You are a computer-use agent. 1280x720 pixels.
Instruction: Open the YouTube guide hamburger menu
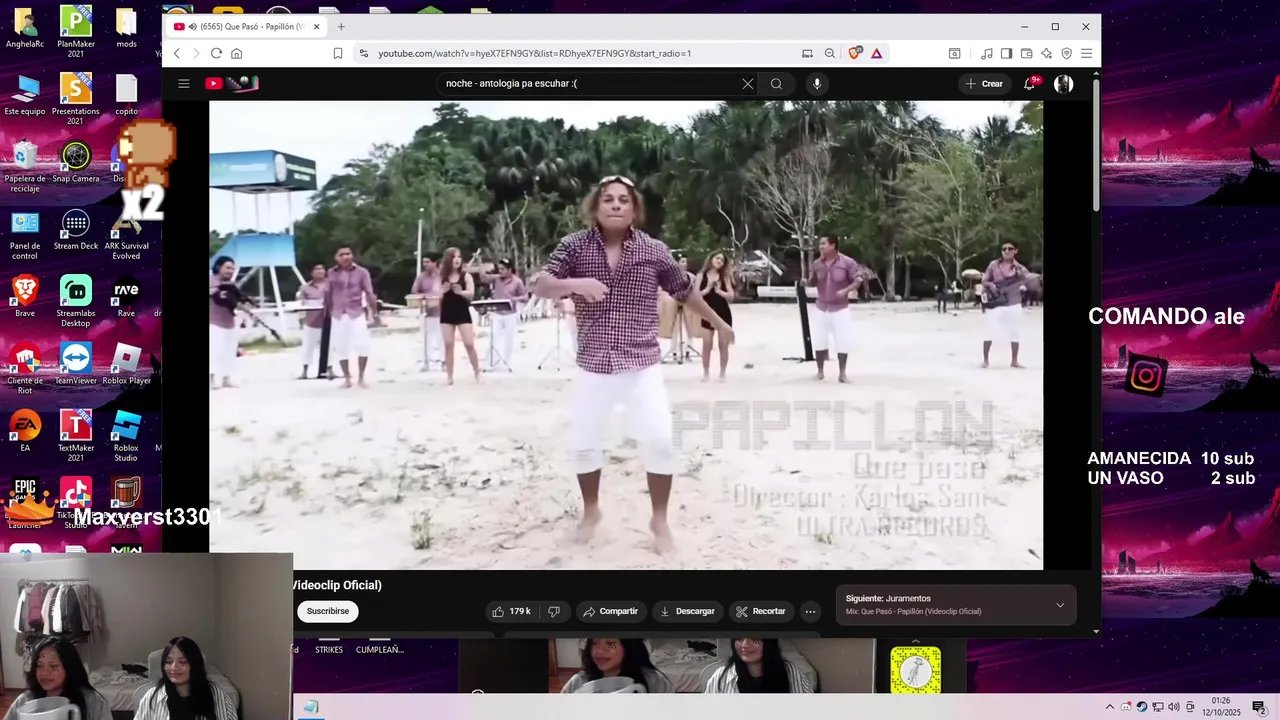click(184, 84)
